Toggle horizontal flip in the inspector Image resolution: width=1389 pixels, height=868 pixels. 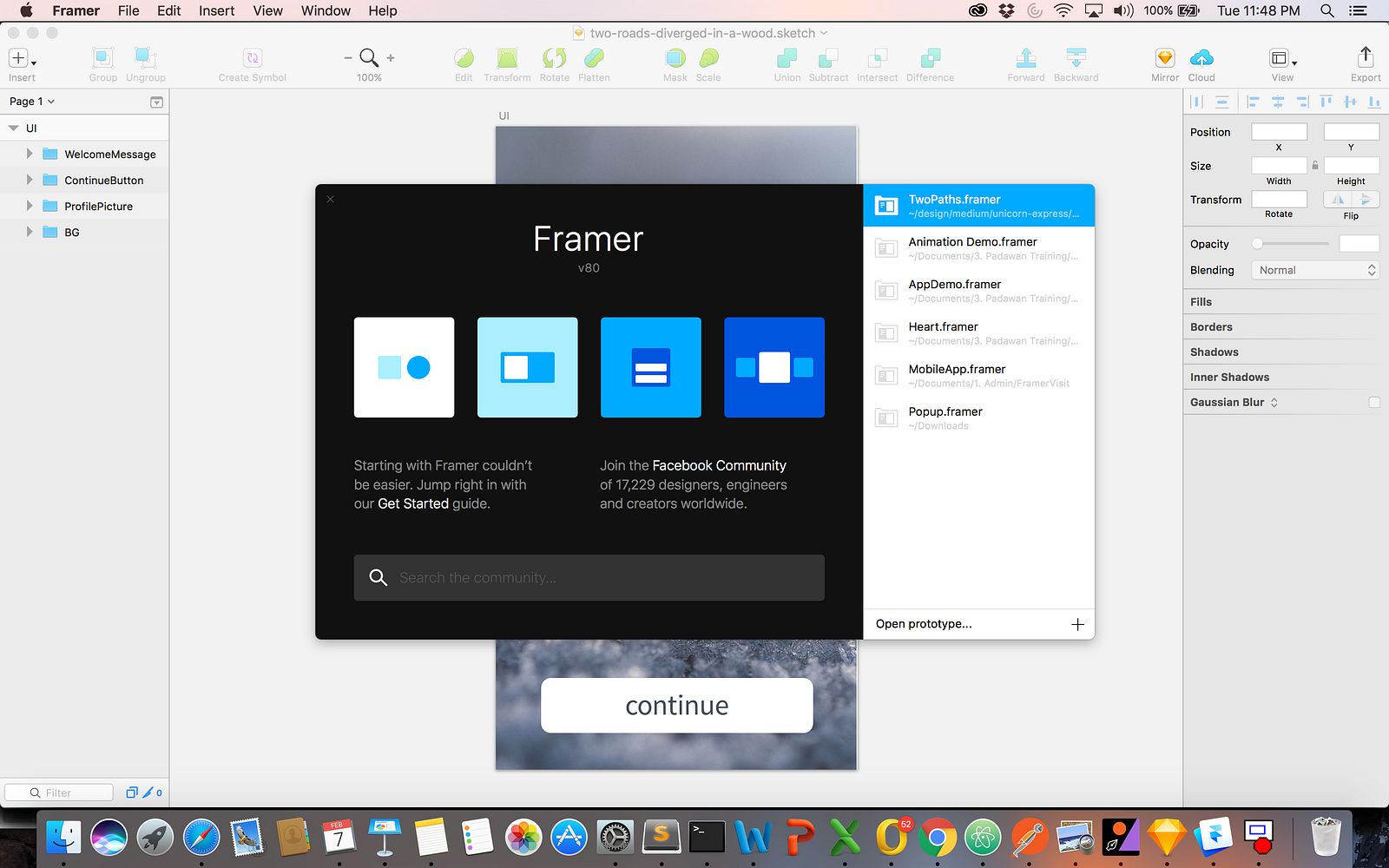(x=1338, y=200)
